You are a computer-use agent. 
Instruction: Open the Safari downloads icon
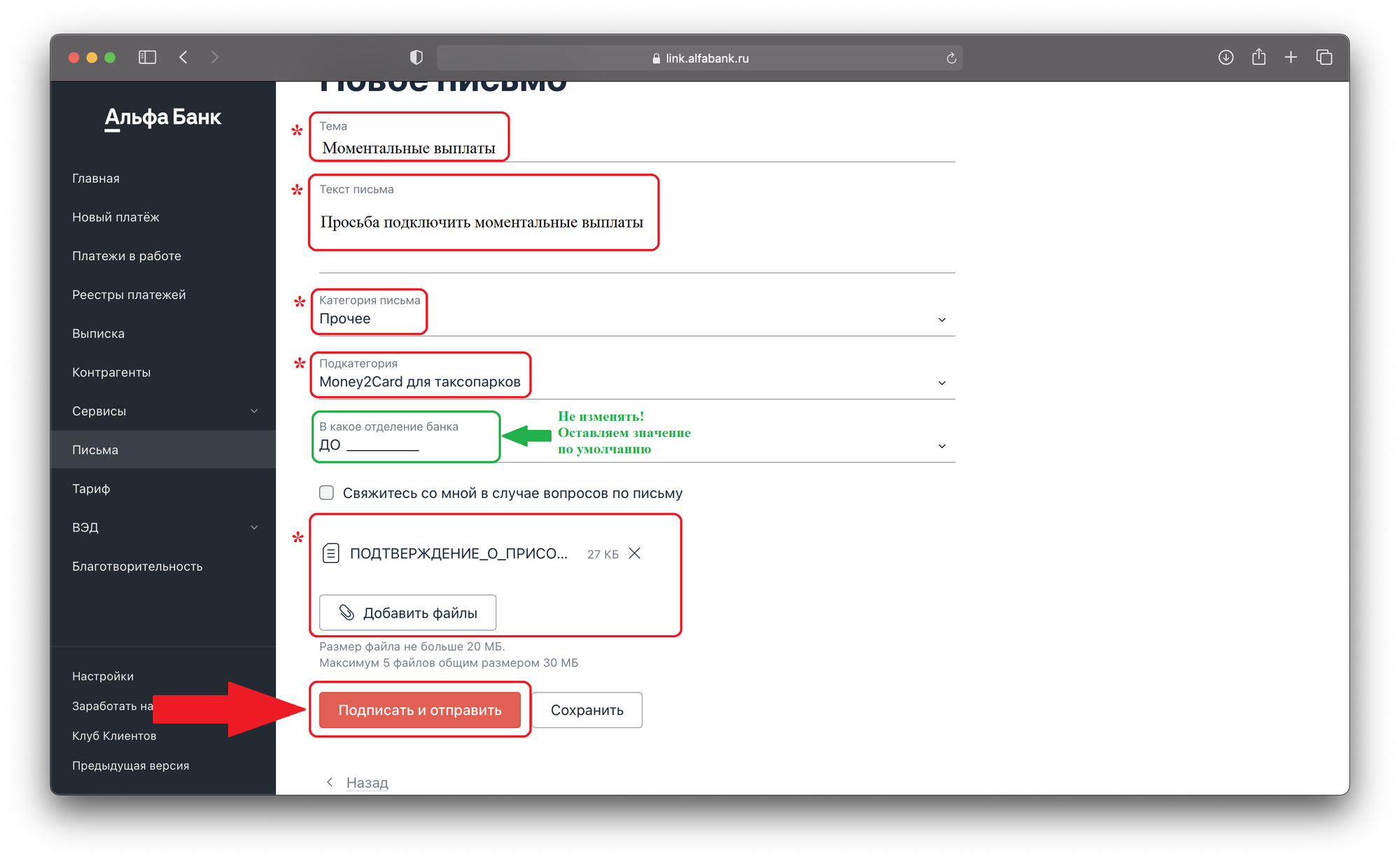pyautogui.click(x=1226, y=57)
